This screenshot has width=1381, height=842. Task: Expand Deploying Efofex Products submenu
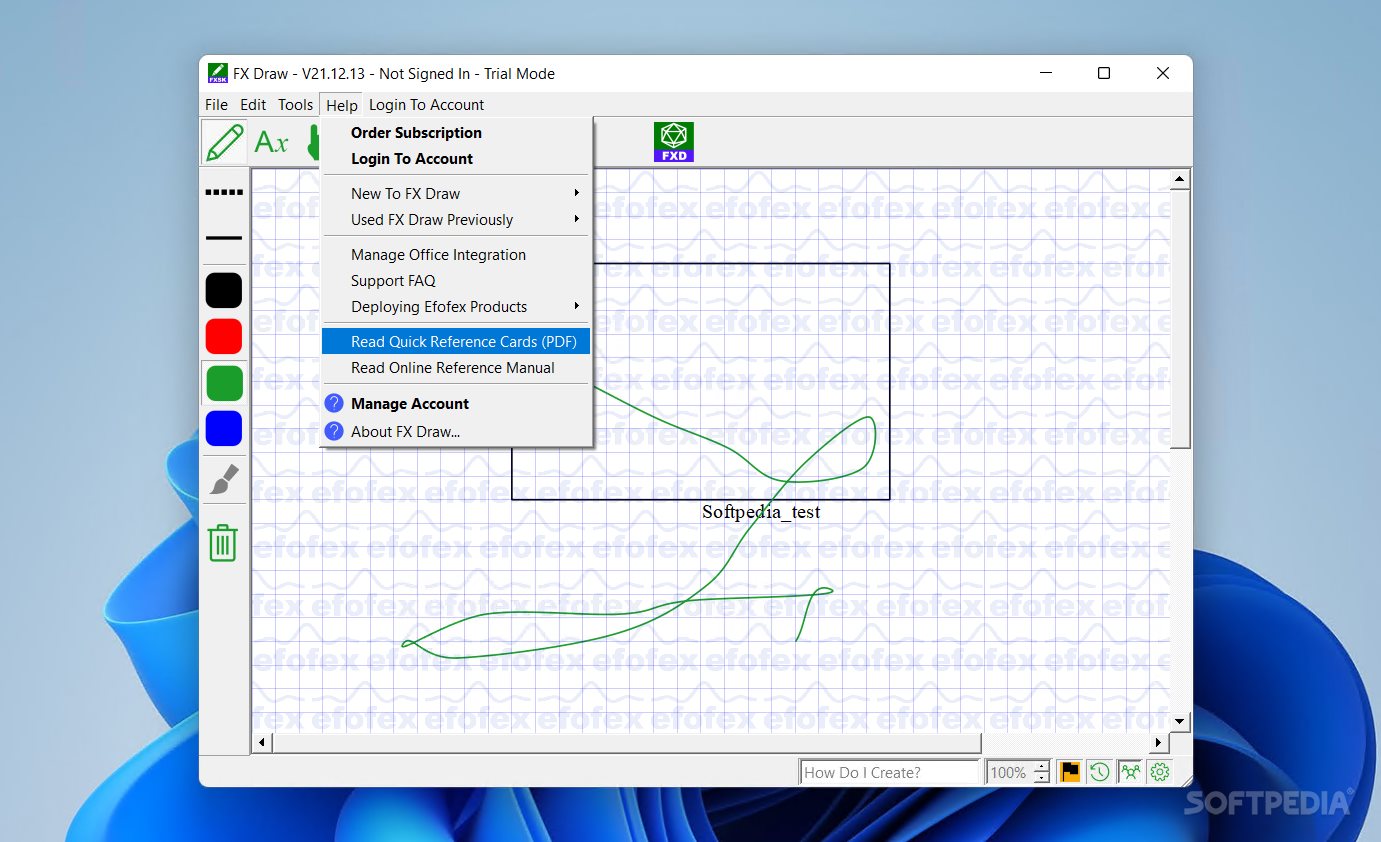point(457,306)
